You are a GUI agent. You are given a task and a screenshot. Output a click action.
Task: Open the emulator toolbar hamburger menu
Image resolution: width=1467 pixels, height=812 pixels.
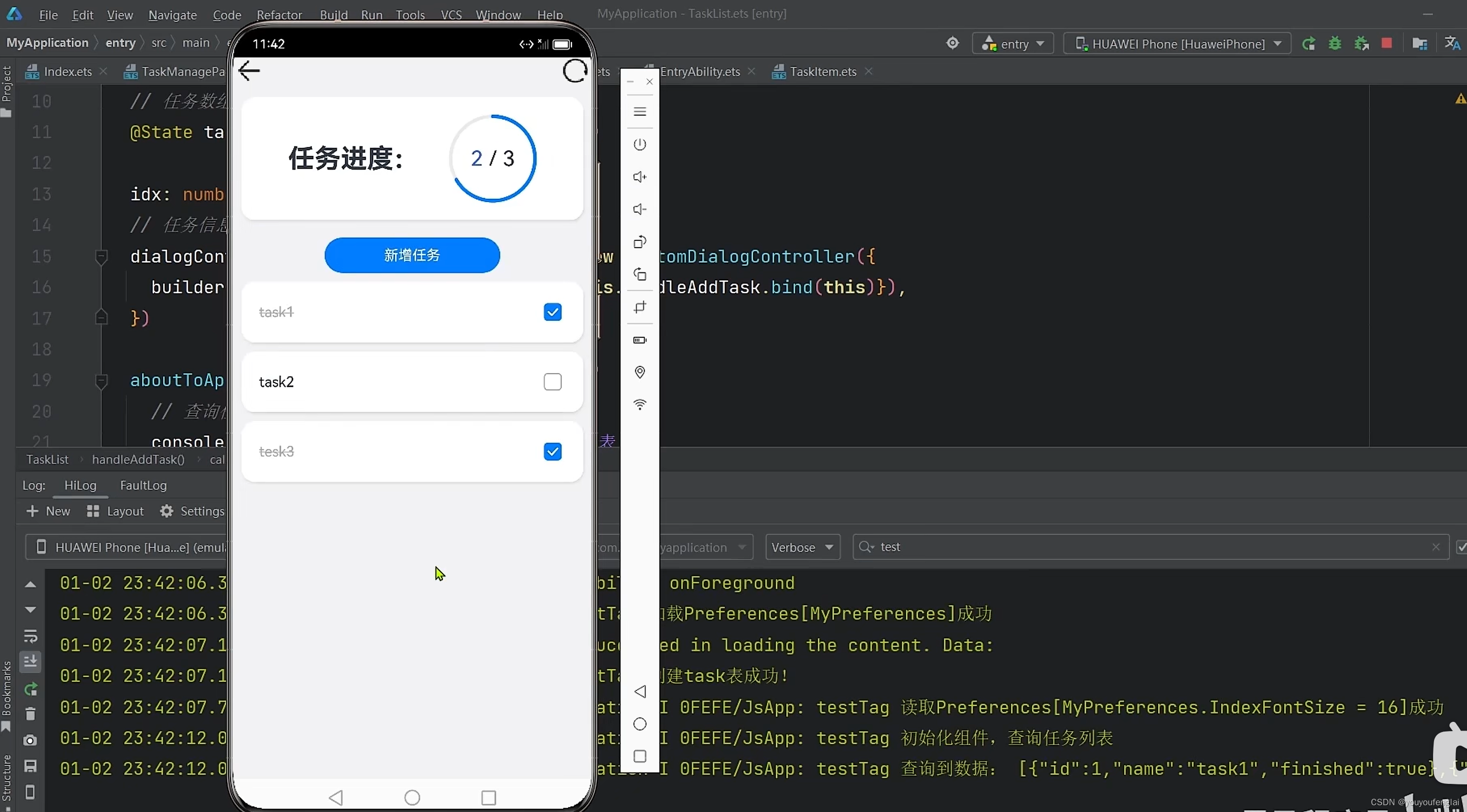coord(640,111)
